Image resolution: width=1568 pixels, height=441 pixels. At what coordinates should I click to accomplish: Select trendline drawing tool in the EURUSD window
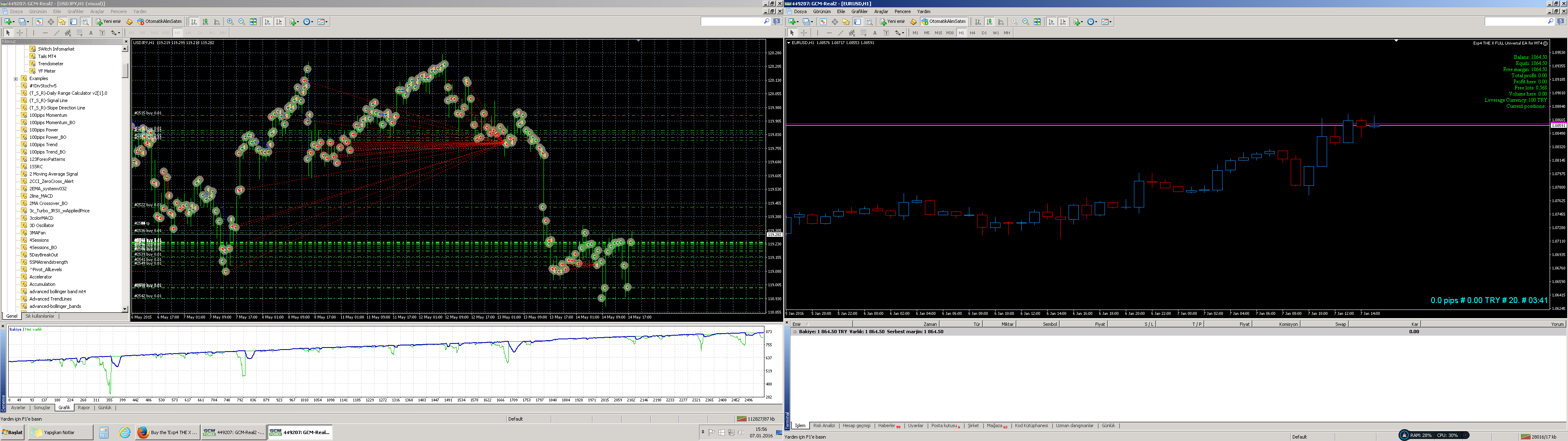[x=841, y=33]
